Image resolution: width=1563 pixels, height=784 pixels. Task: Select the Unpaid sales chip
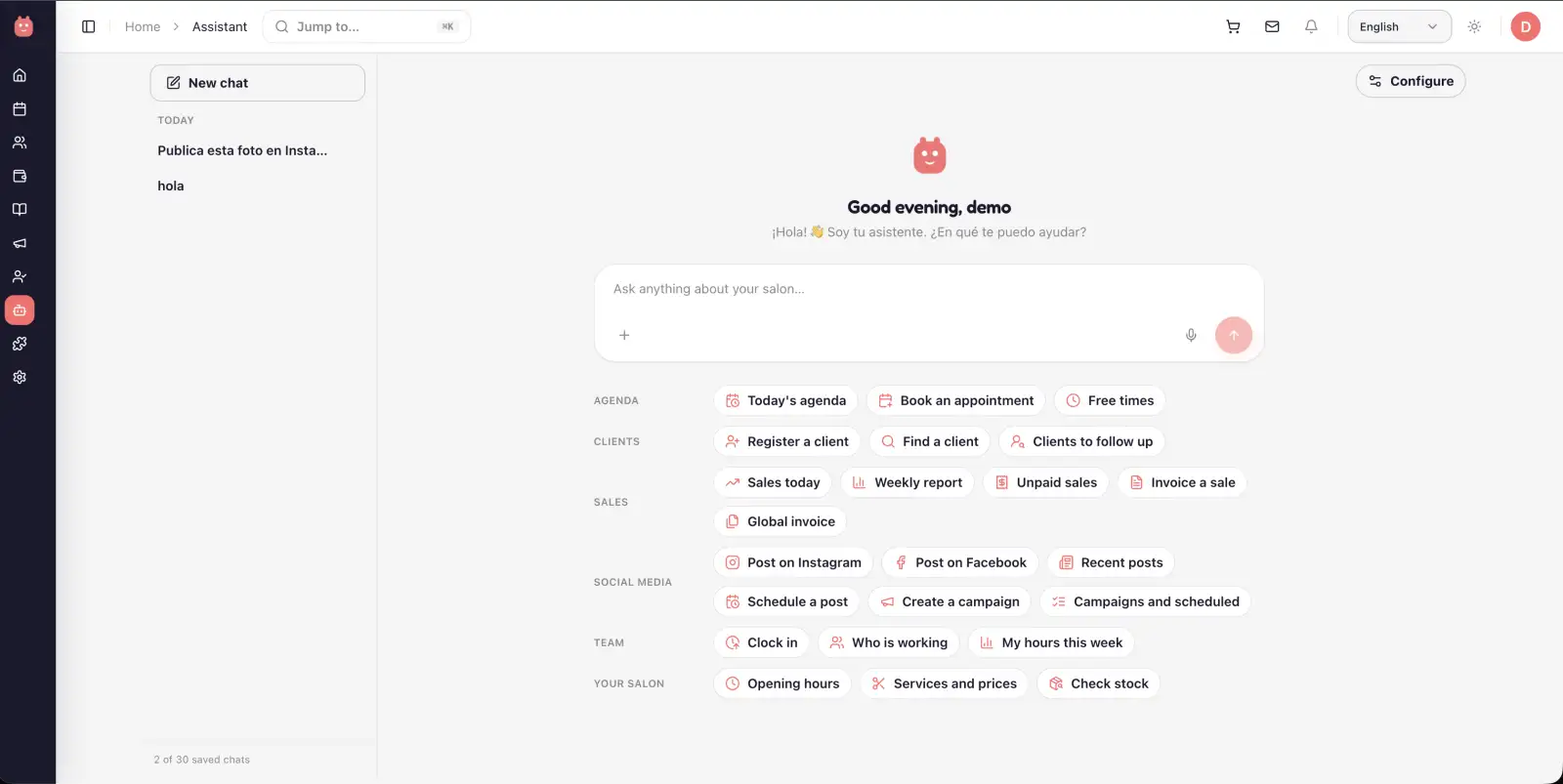(1046, 482)
